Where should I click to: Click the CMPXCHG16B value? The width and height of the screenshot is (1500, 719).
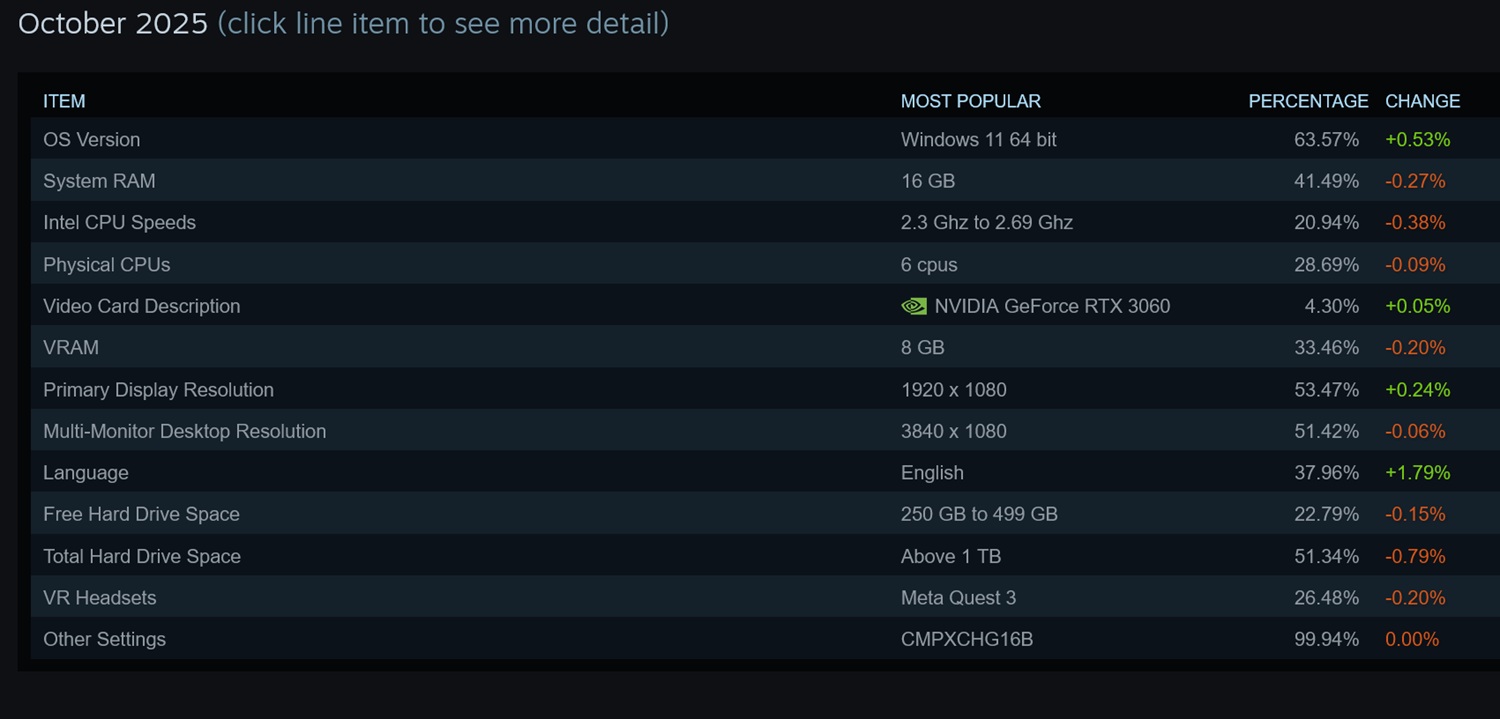966,639
